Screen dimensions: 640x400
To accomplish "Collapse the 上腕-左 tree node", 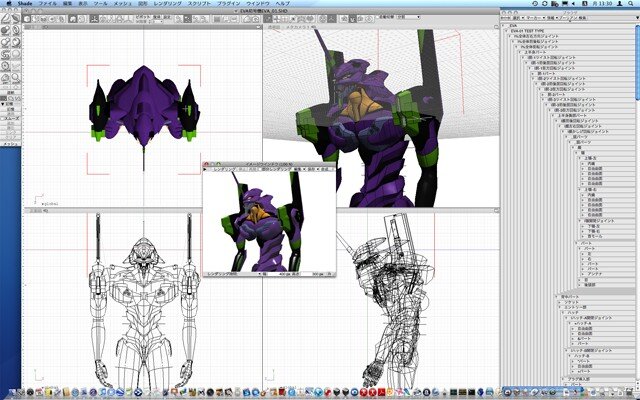I will [581, 158].
